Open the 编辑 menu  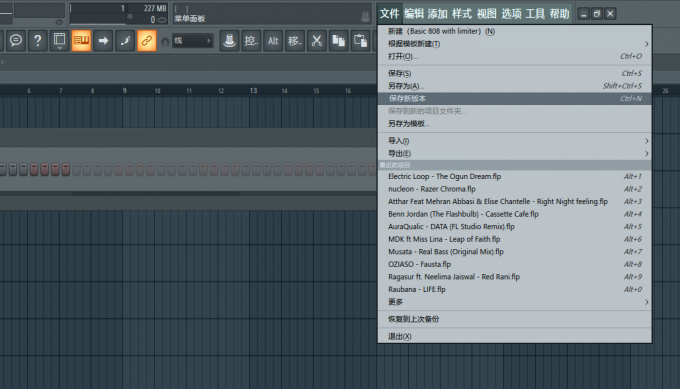coord(414,14)
